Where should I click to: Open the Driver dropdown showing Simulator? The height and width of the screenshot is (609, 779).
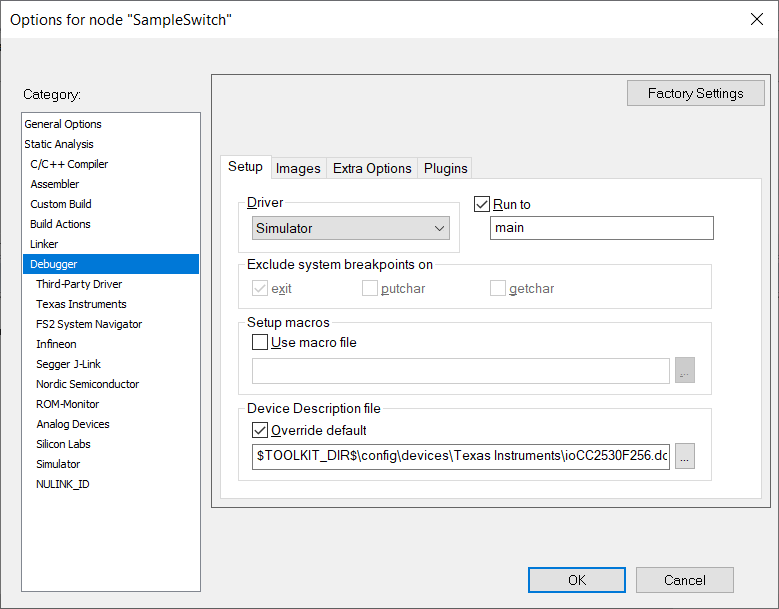(351, 228)
